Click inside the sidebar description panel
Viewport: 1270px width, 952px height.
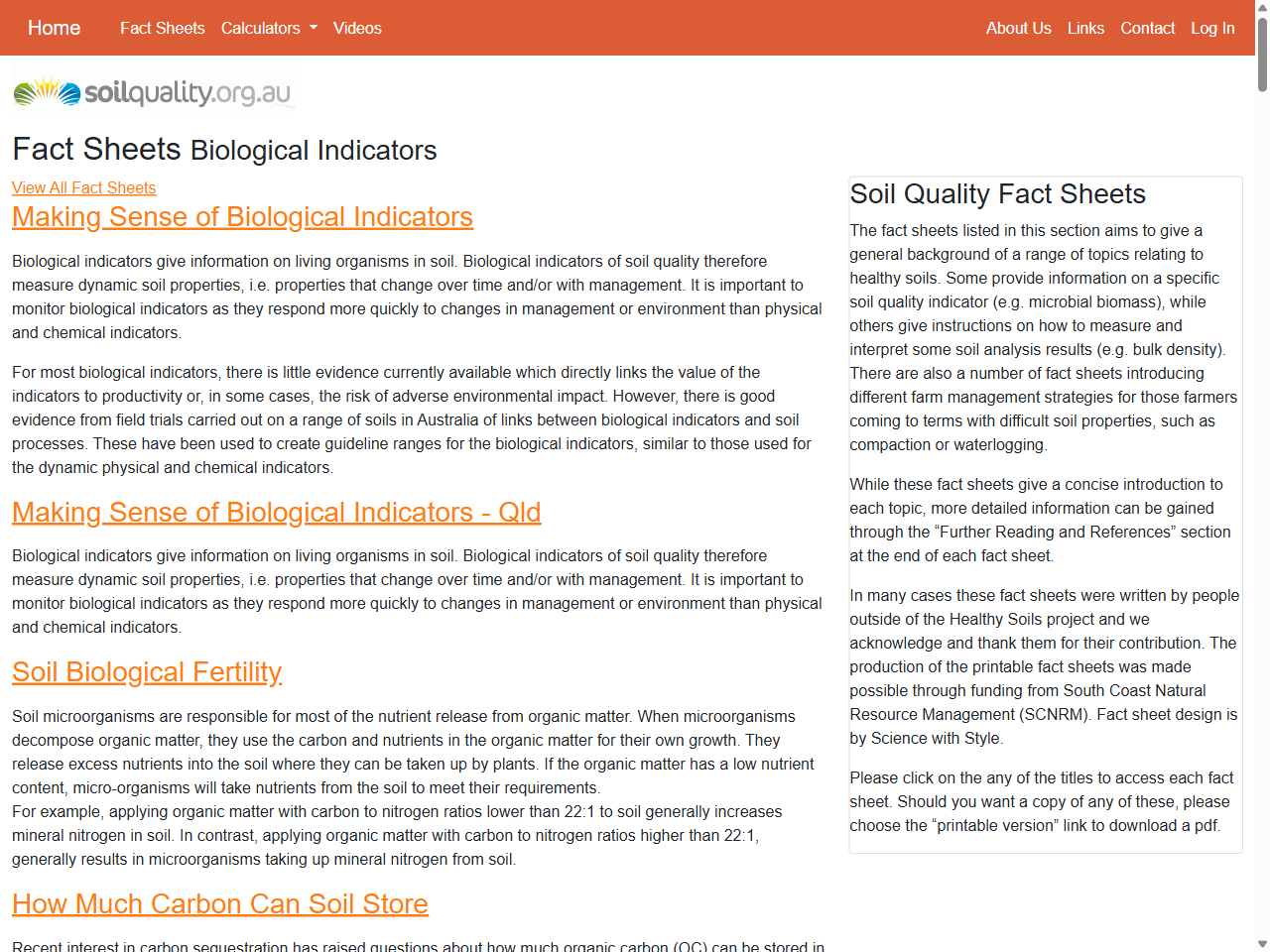click(x=1045, y=516)
